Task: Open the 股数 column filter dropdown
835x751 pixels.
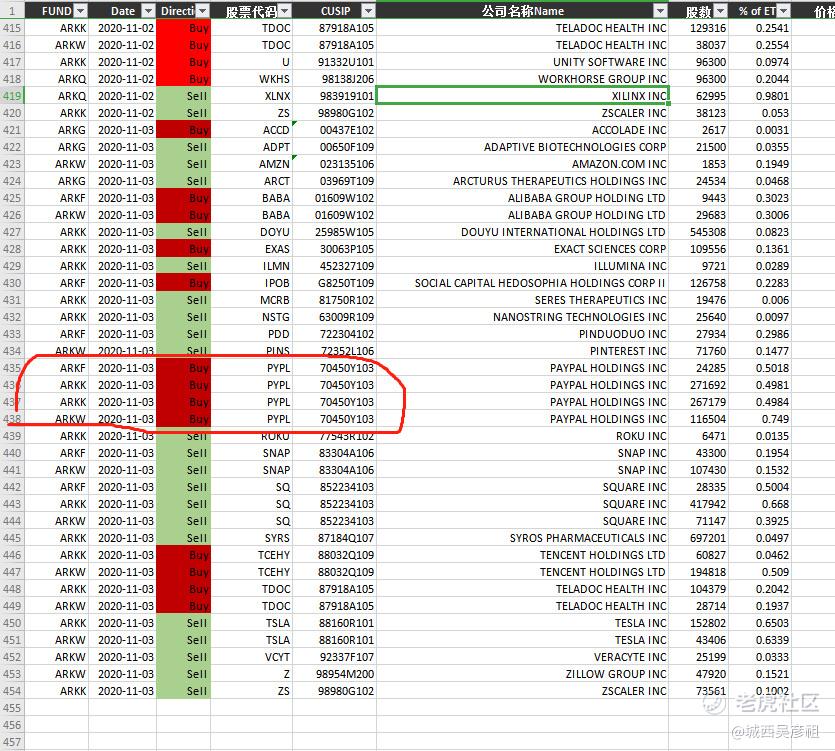Action: (x=721, y=11)
